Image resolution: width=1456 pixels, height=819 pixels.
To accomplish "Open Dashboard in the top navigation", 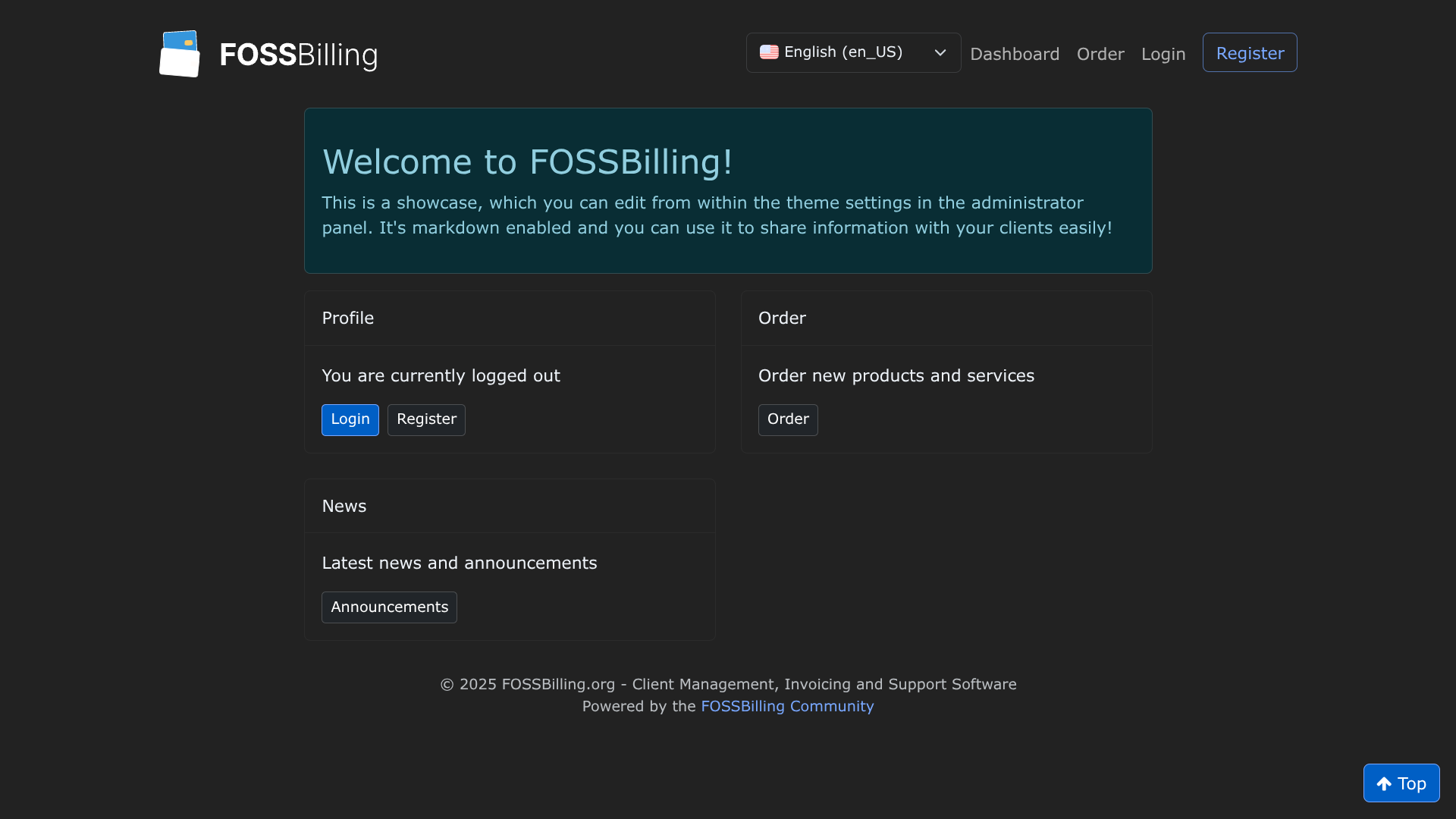I will pos(1015,54).
